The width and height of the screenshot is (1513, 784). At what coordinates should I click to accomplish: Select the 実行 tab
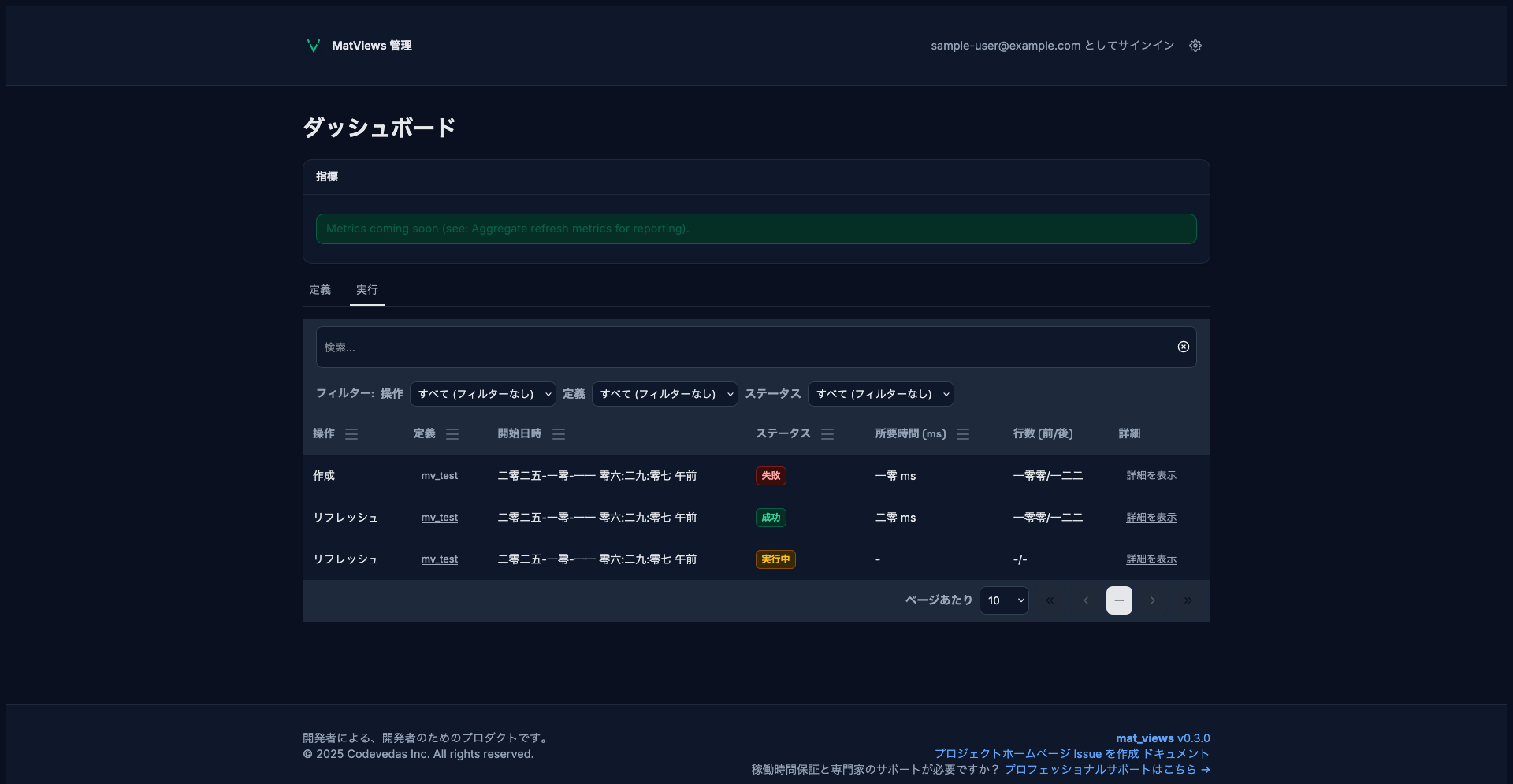click(366, 290)
